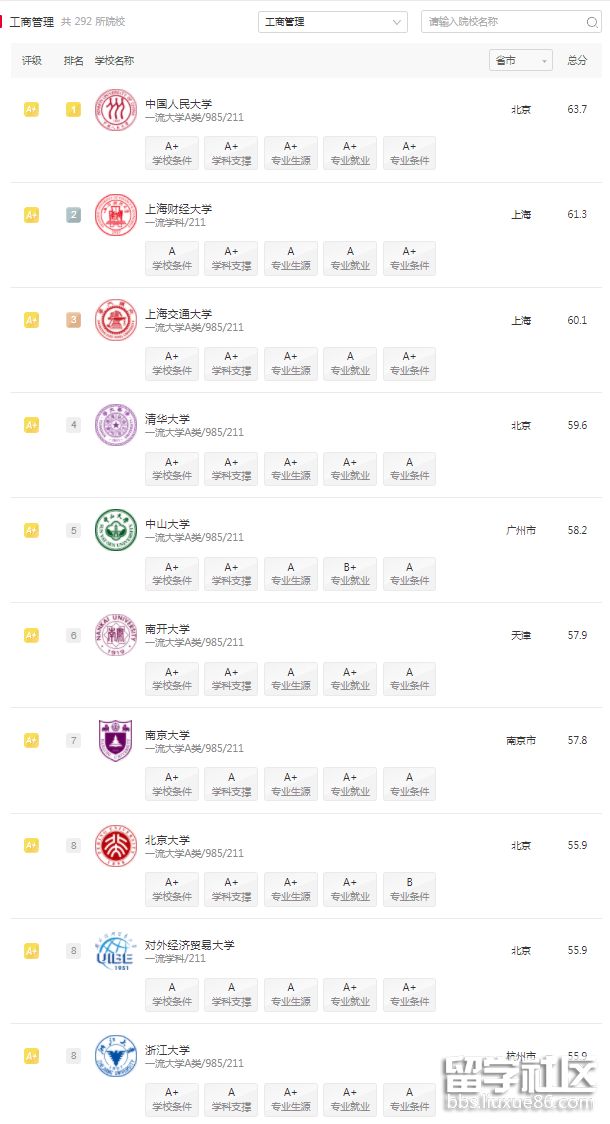Viewport: 610px width, 1124px height.
Task: Click the Nanjing University shield logo
Action: pyautogui.click(x=115, y=740)
